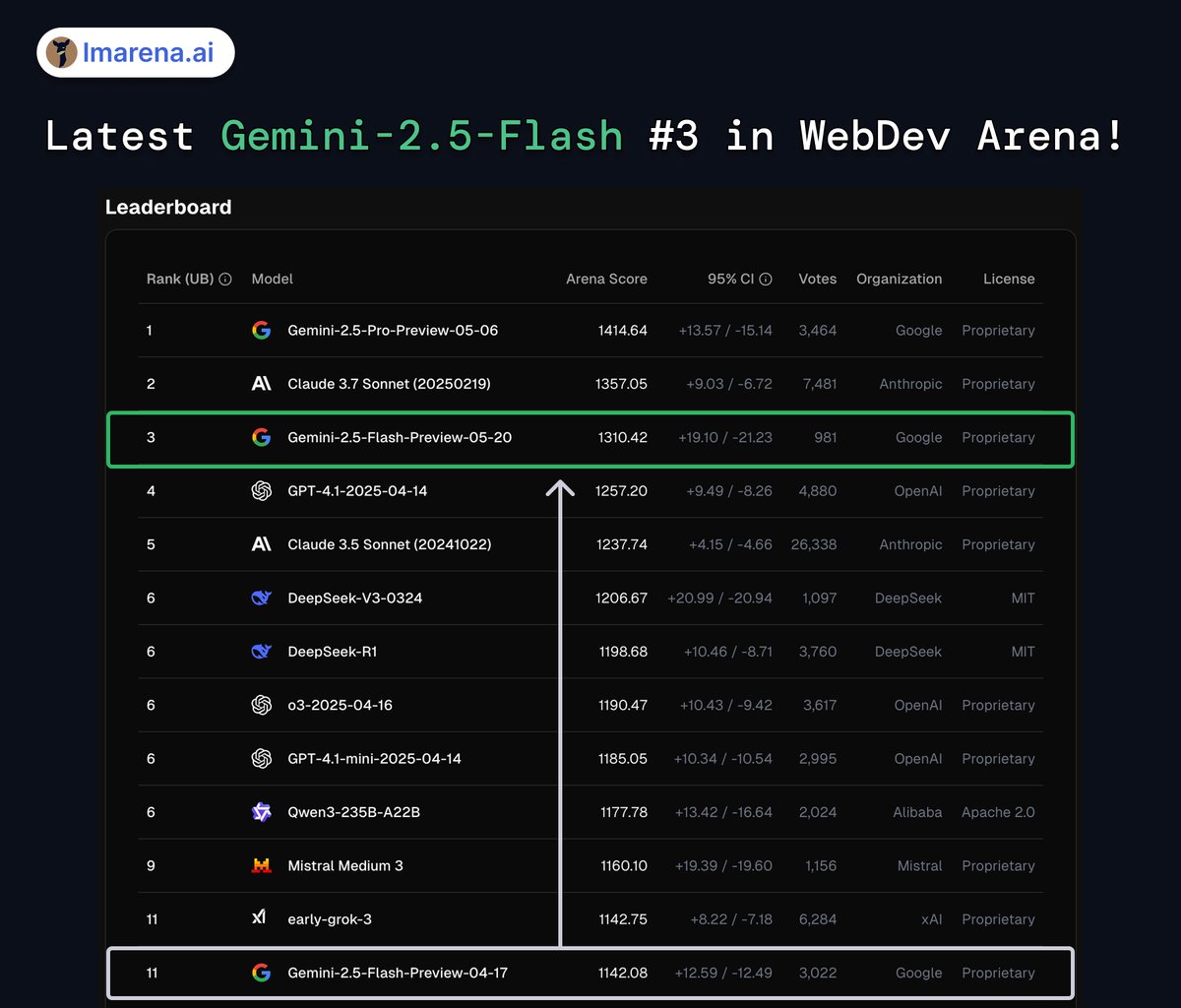Click the +20.99 / -20.94 confidence interval
1181x1008 pixels.
[x=720, y=598]
